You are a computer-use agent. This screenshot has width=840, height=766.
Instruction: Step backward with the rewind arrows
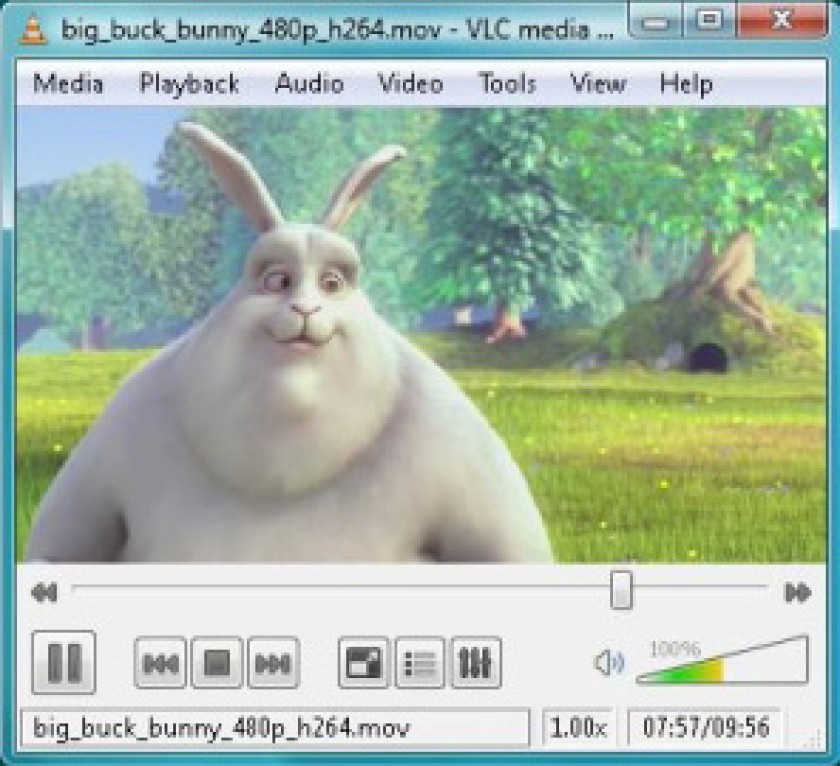click(44, 592)
